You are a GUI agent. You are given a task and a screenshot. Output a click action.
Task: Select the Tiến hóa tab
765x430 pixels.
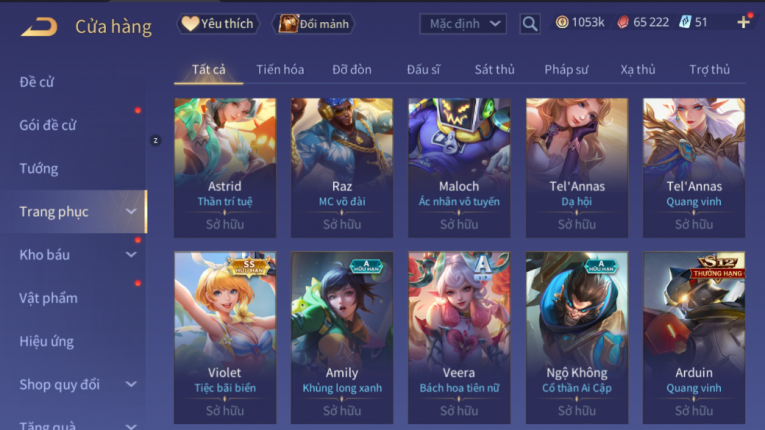(280, 70)
